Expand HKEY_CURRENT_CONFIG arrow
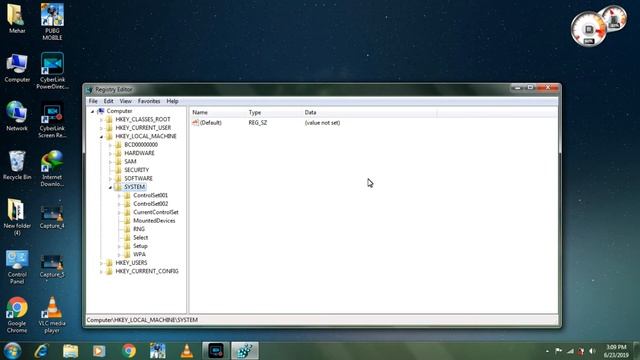The image size is (640, 360). click(101, 272)
